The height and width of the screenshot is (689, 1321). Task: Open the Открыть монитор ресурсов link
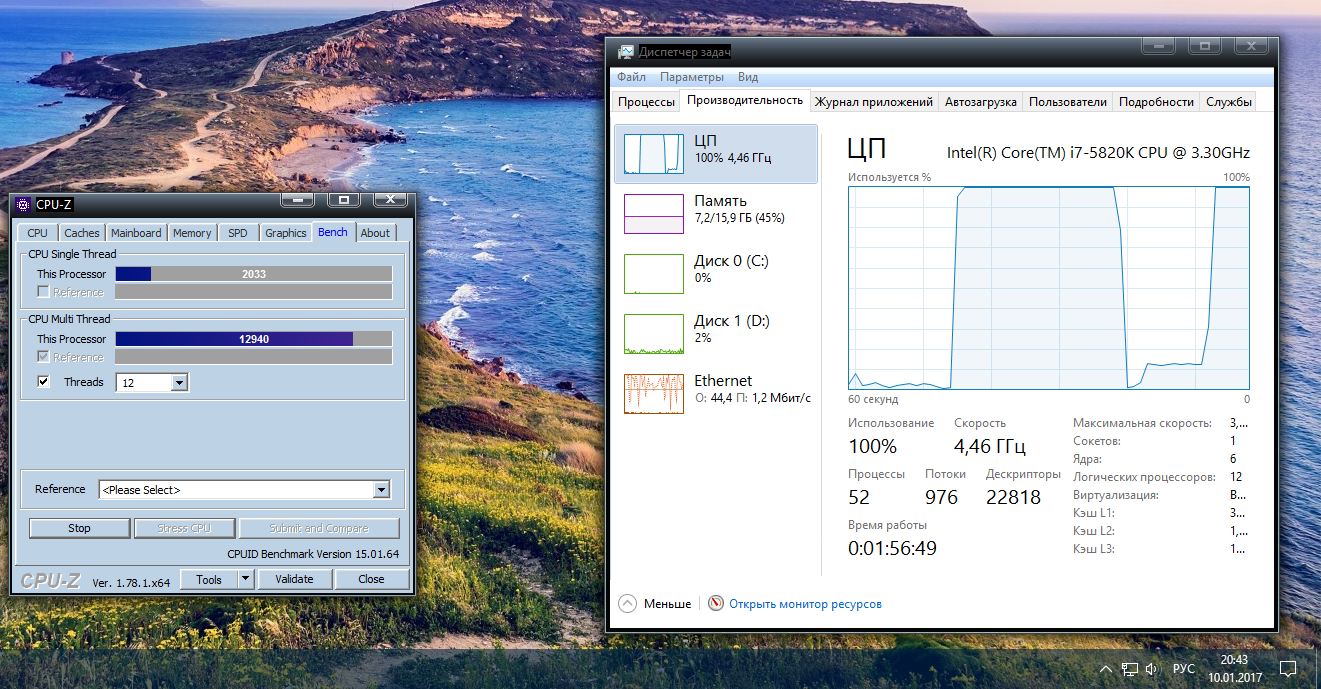[806, 604]
